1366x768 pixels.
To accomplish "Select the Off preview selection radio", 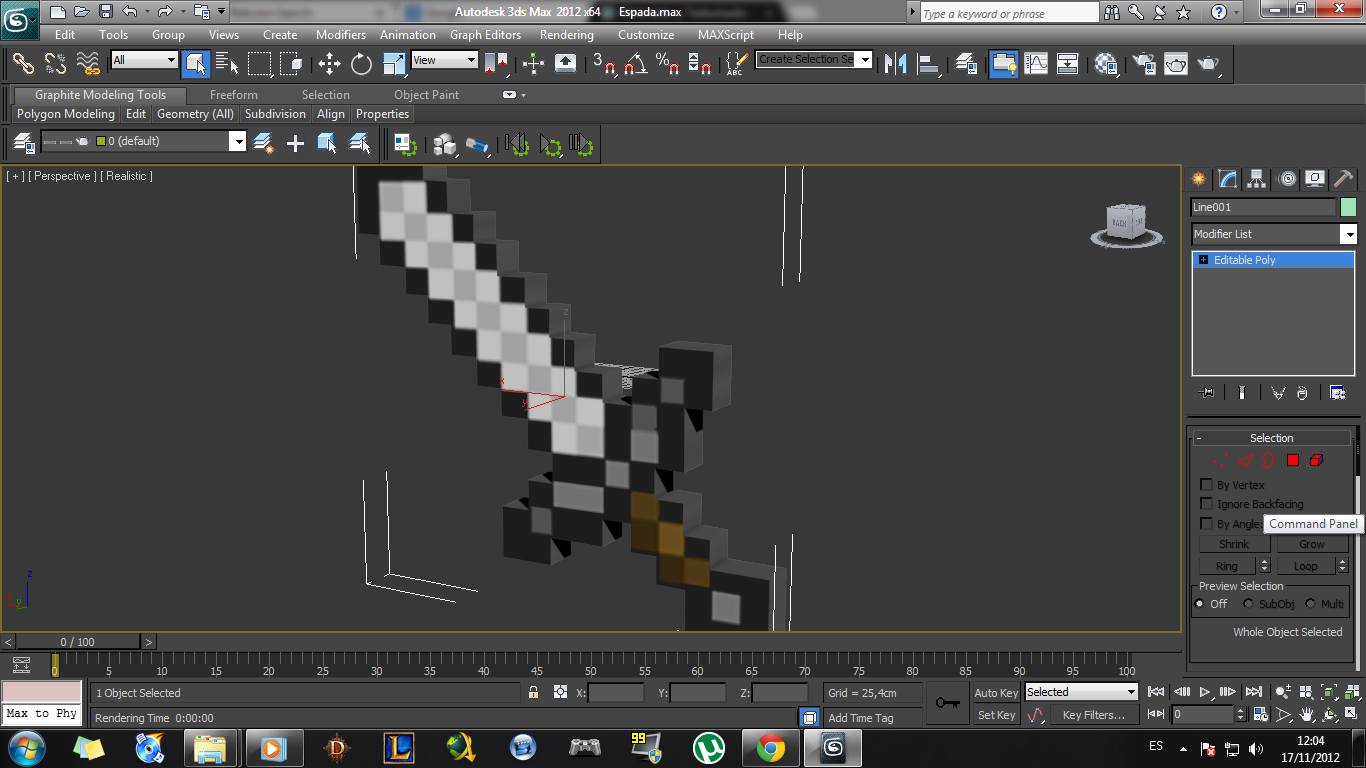I will click(1200, 604).
